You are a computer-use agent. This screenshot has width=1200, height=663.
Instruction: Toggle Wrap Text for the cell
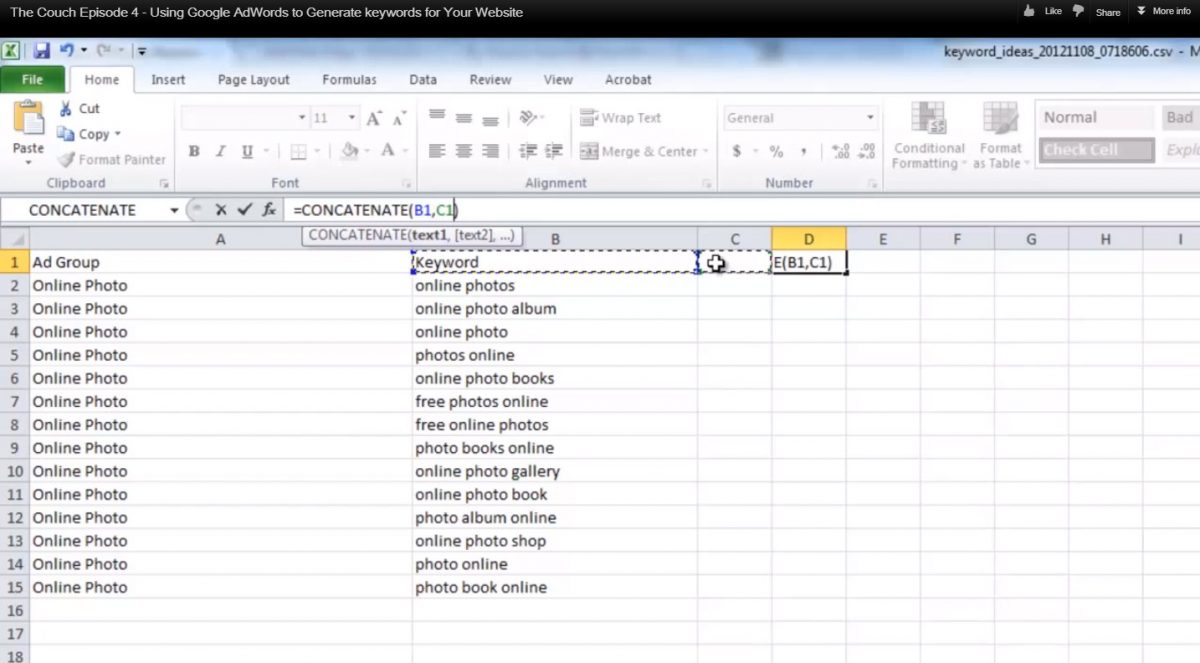coord(621,118)
